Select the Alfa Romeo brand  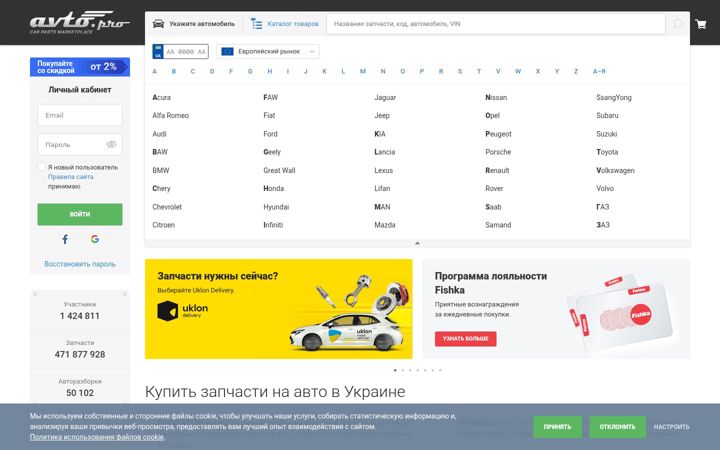170,116
